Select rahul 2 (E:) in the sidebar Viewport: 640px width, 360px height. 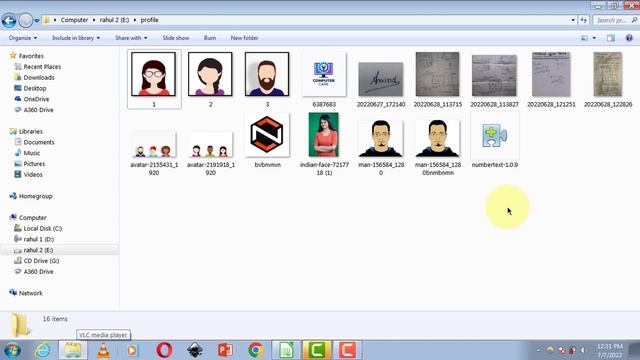click(38, 250)
